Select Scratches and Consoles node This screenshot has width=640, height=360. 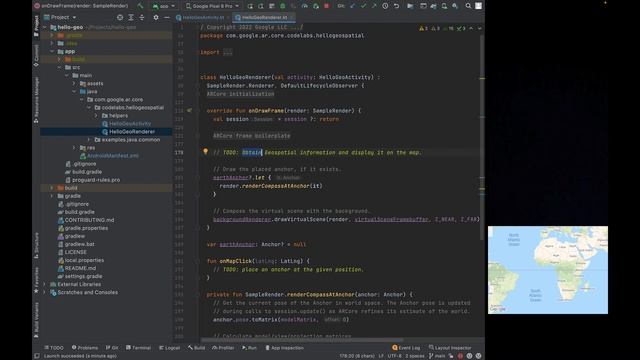(87, 292)
